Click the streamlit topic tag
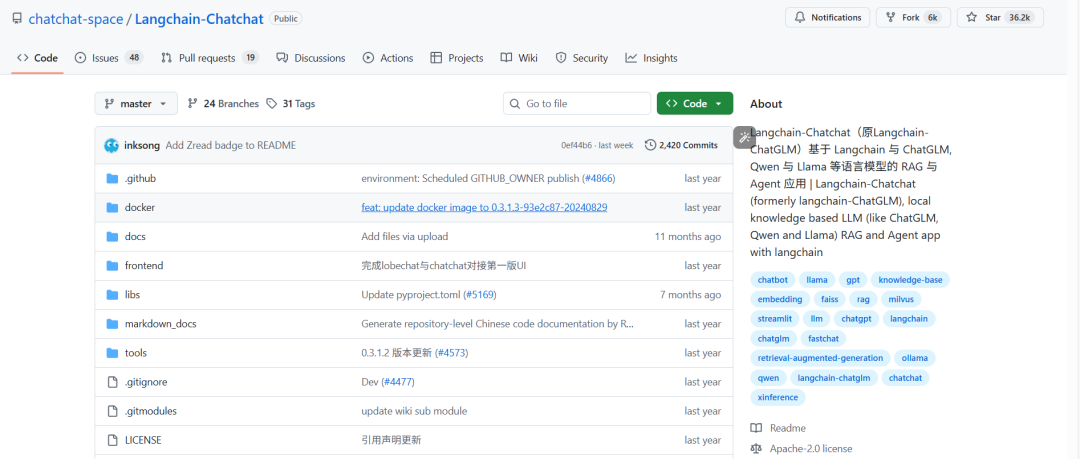The width and height of the screenshot is (1080, 459). click(775, 318)
